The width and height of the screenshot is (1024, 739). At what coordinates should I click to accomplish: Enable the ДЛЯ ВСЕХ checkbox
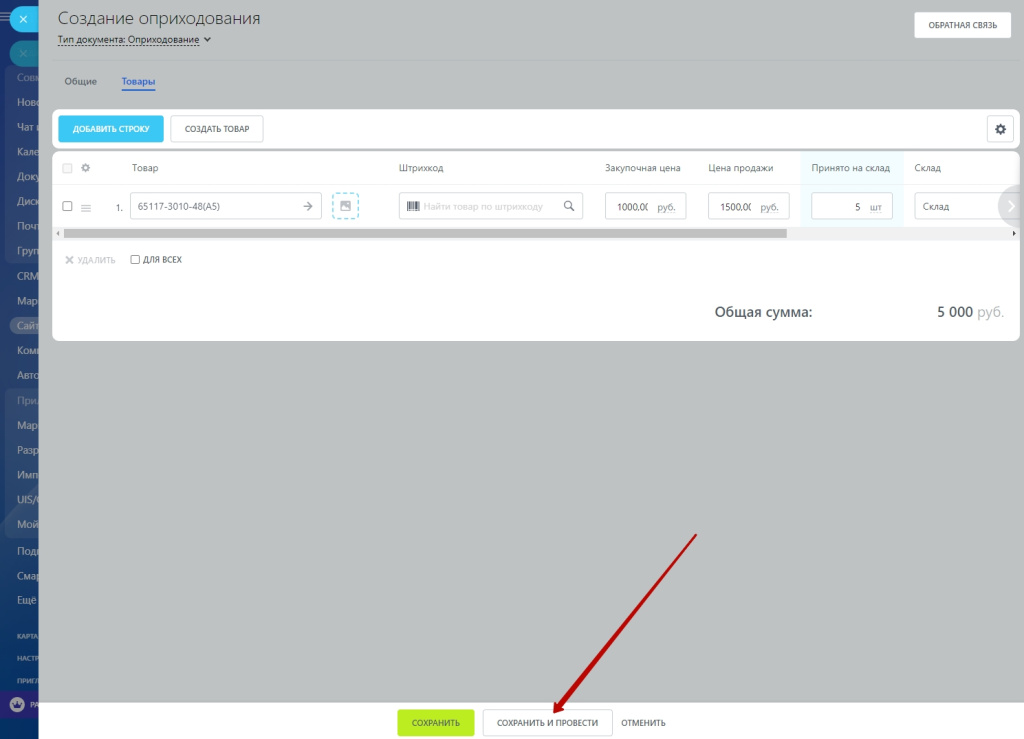[x=135, y=260]
